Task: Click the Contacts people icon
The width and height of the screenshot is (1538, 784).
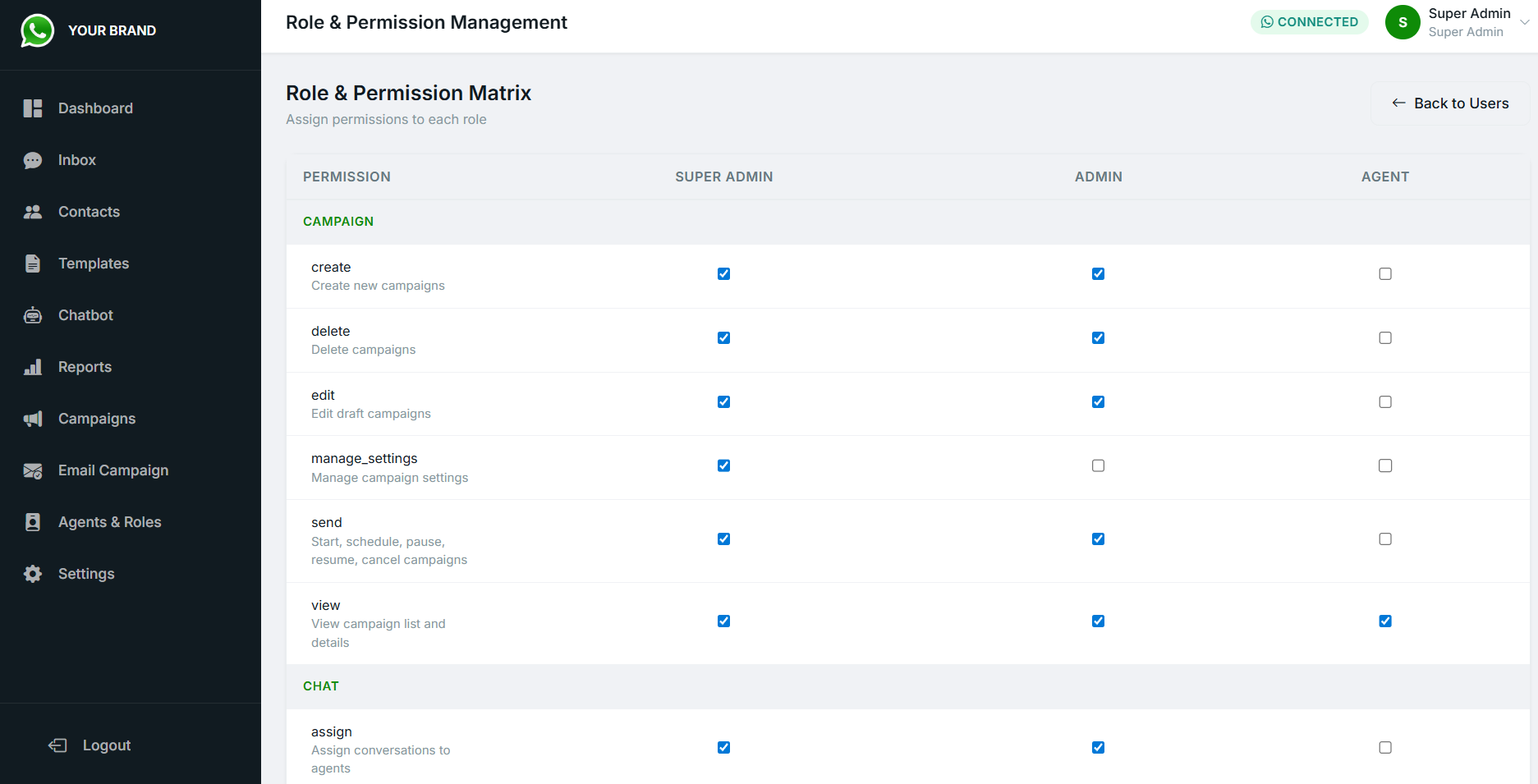Action: pyautogui.click(x=33, y=212)
